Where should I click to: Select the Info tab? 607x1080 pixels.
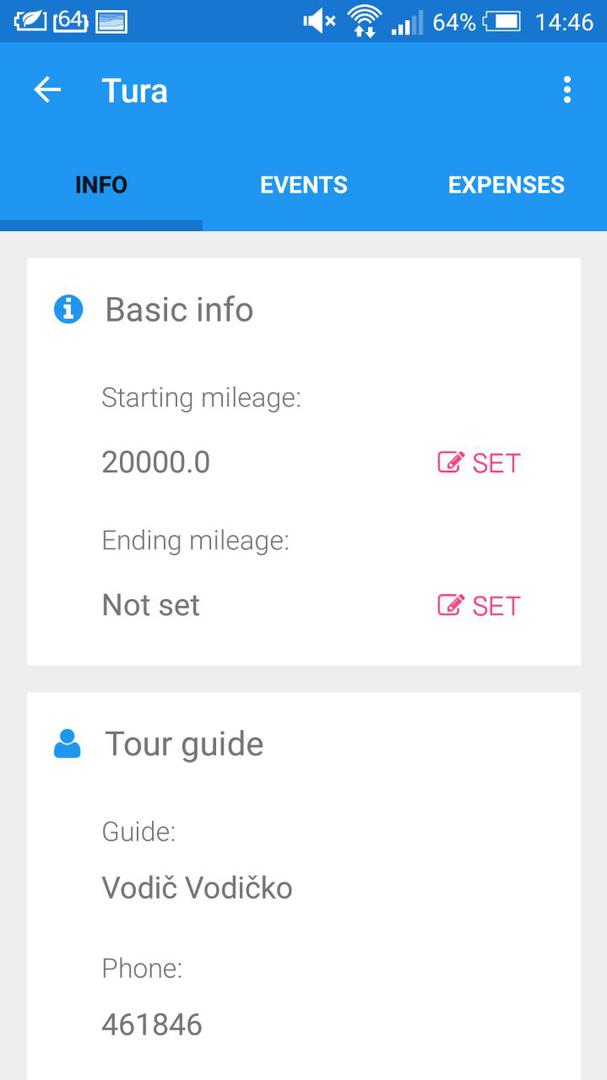coord(101,185)
